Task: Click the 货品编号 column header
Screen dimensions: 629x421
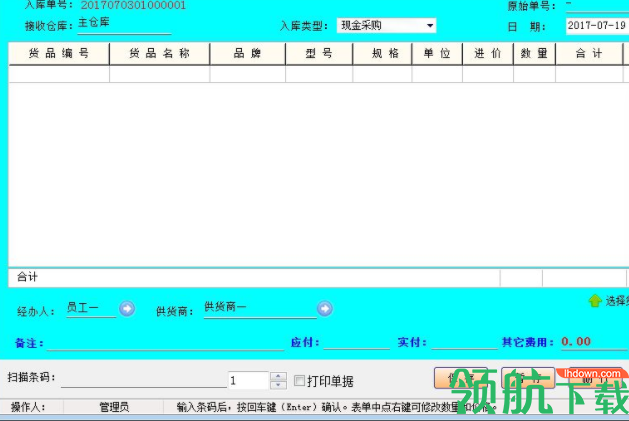Action: click(59, 53)
